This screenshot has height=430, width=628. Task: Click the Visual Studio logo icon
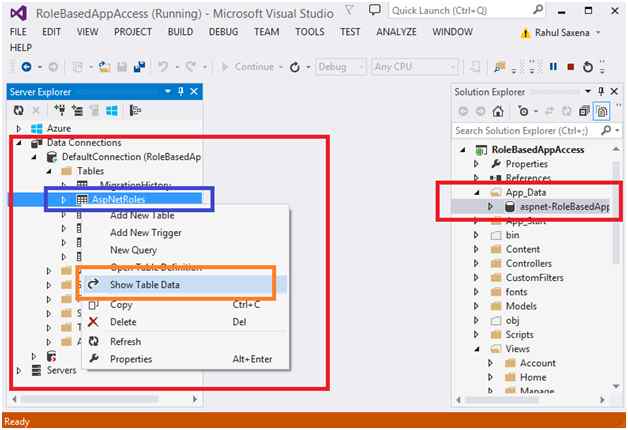coord(19,13)
